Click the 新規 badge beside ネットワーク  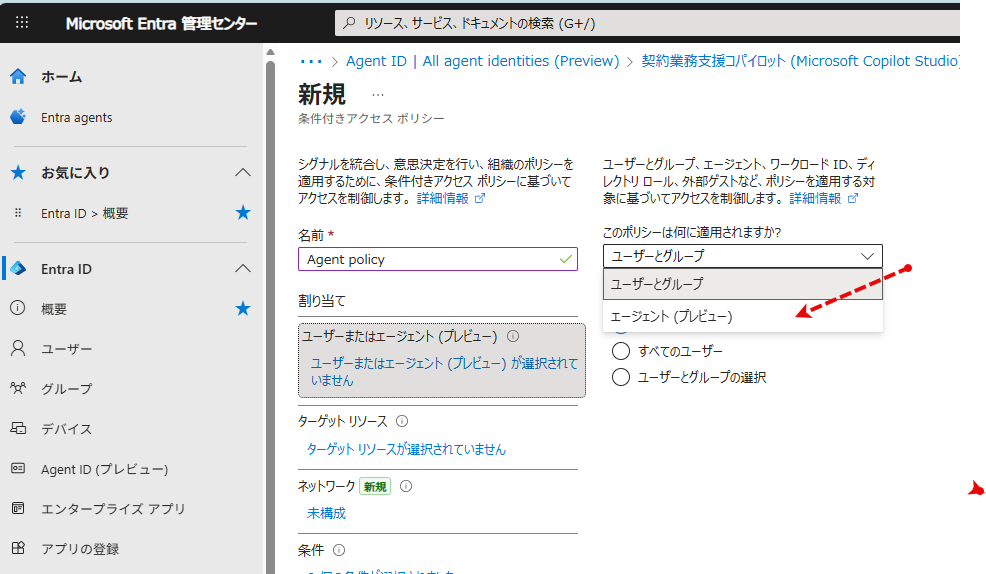[x=375, y=487]
